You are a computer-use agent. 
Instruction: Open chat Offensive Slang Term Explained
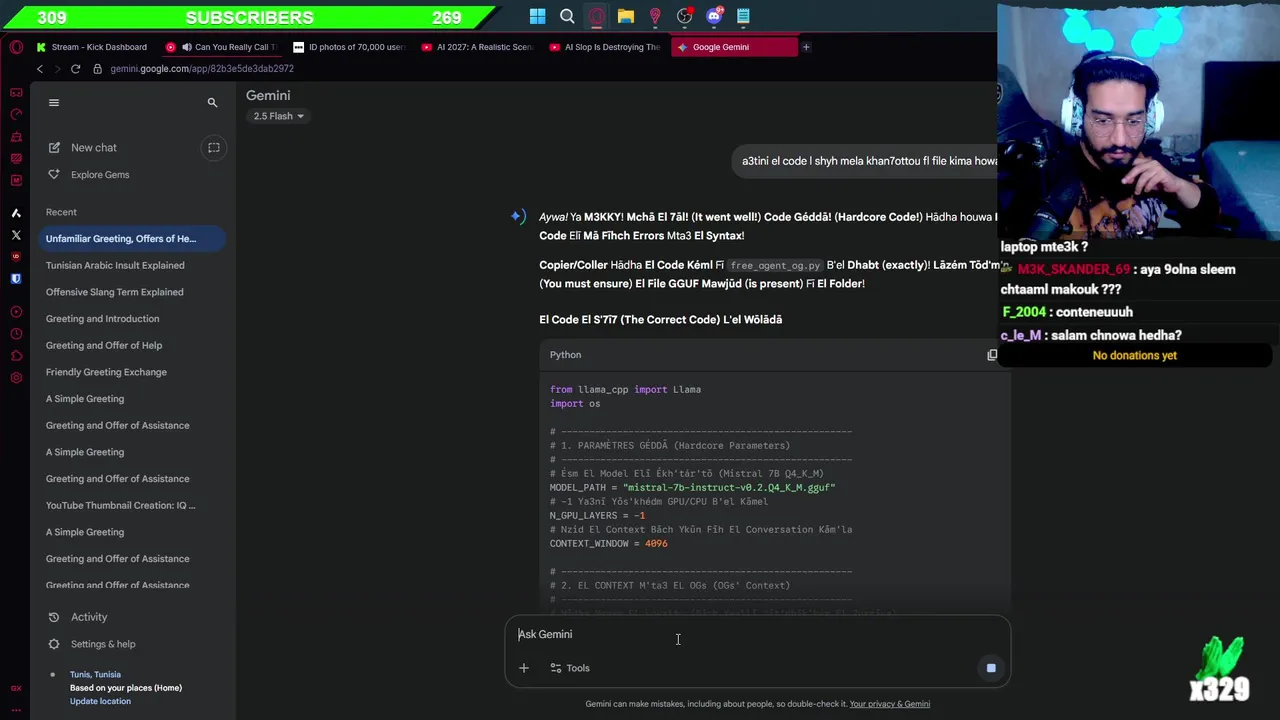[114, 292]
